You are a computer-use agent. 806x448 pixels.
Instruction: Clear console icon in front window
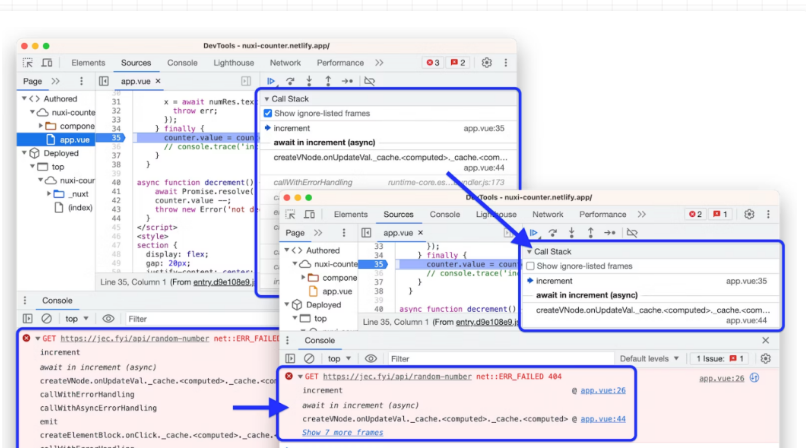[x=309, y=359]
